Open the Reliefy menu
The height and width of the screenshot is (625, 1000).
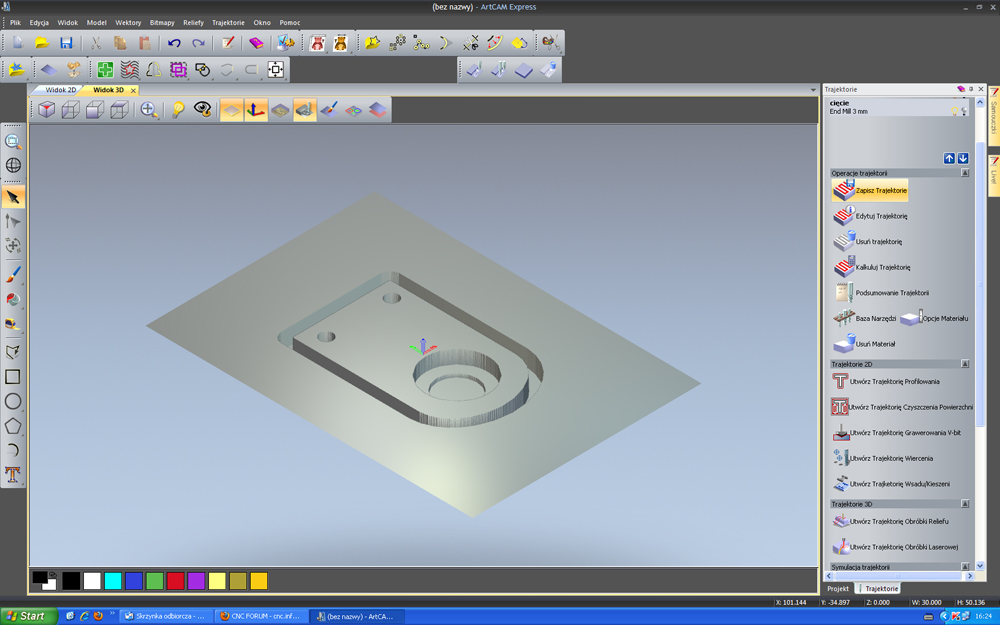[x=193, y=22]
